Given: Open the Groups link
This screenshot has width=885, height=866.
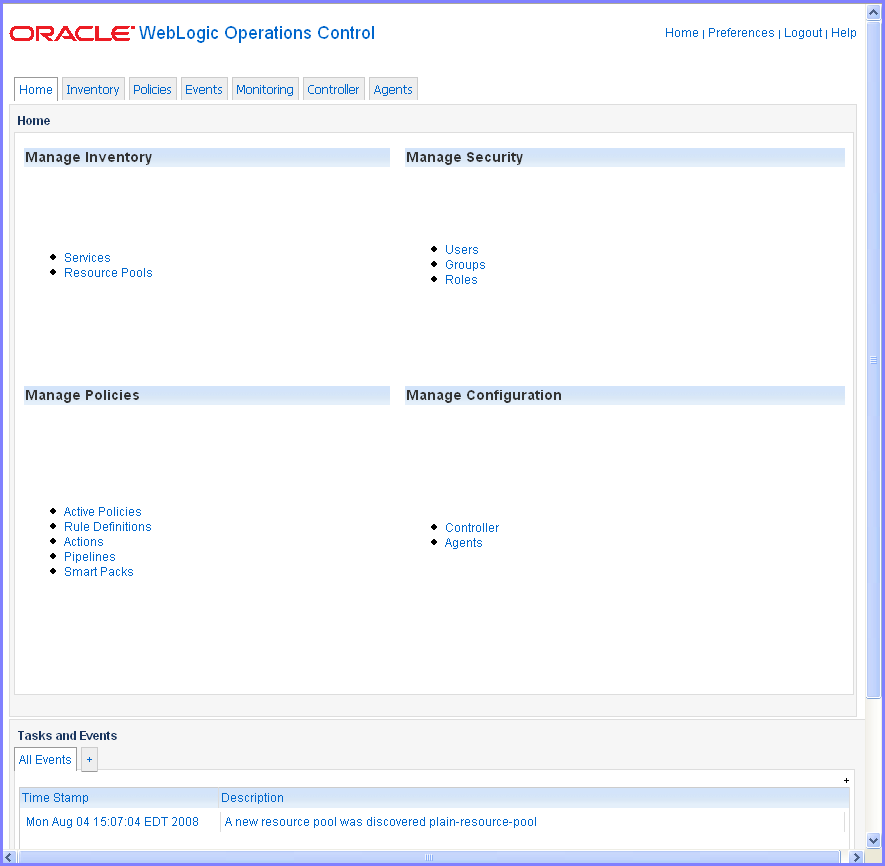Looking at the screenshot, I should (x=465, y=265).
